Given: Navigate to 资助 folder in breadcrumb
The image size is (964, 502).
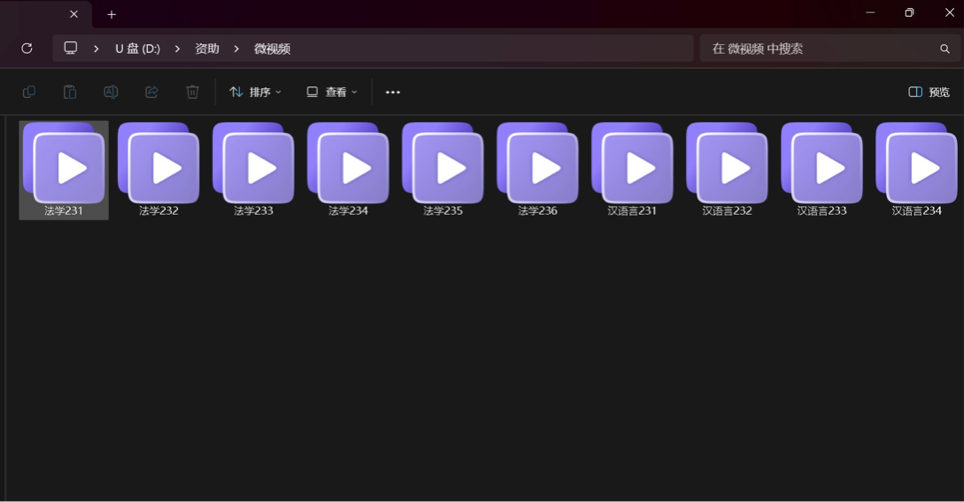Looking at the screenshot, I should pos(207,48).
